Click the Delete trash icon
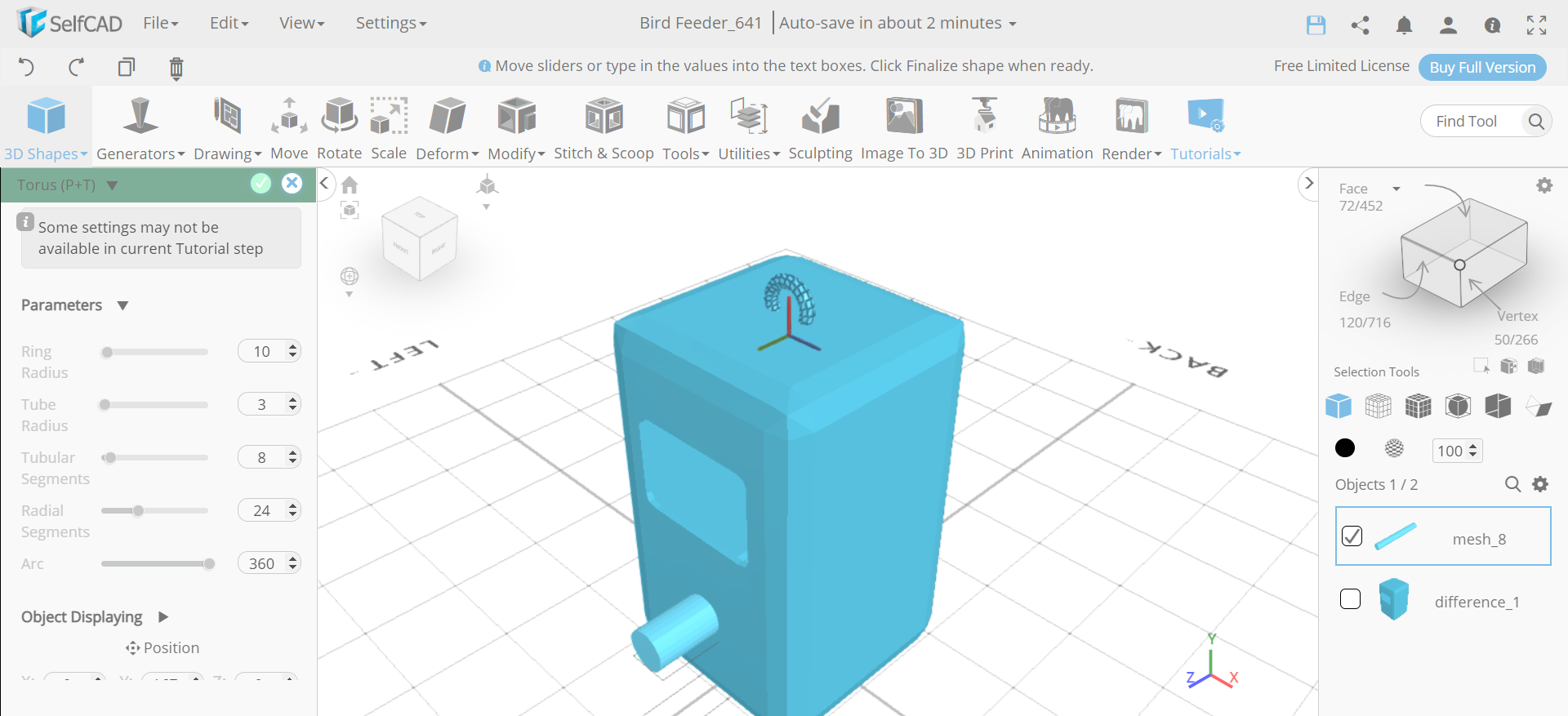 pos(176,68)
